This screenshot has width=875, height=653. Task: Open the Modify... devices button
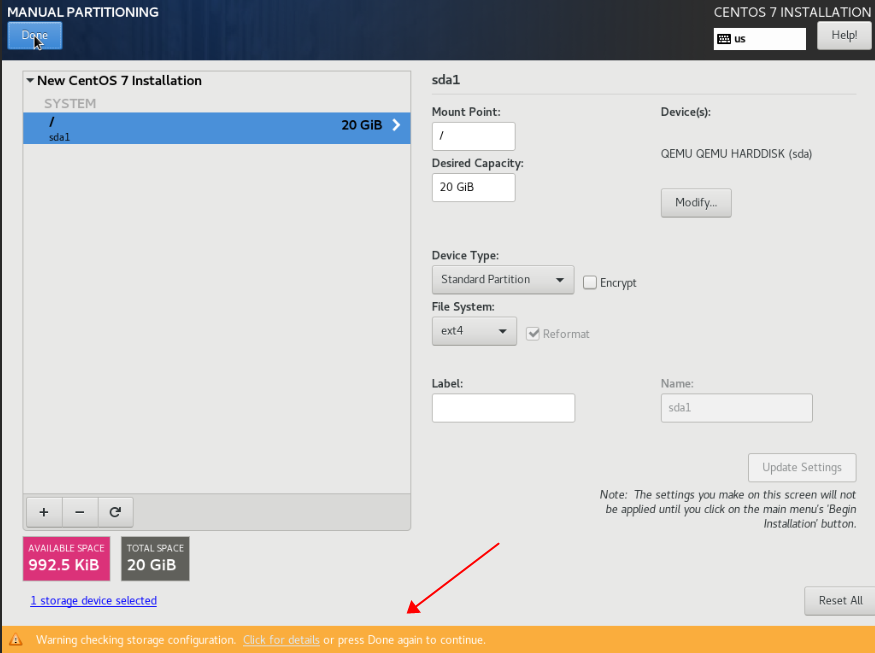(696, 203)
